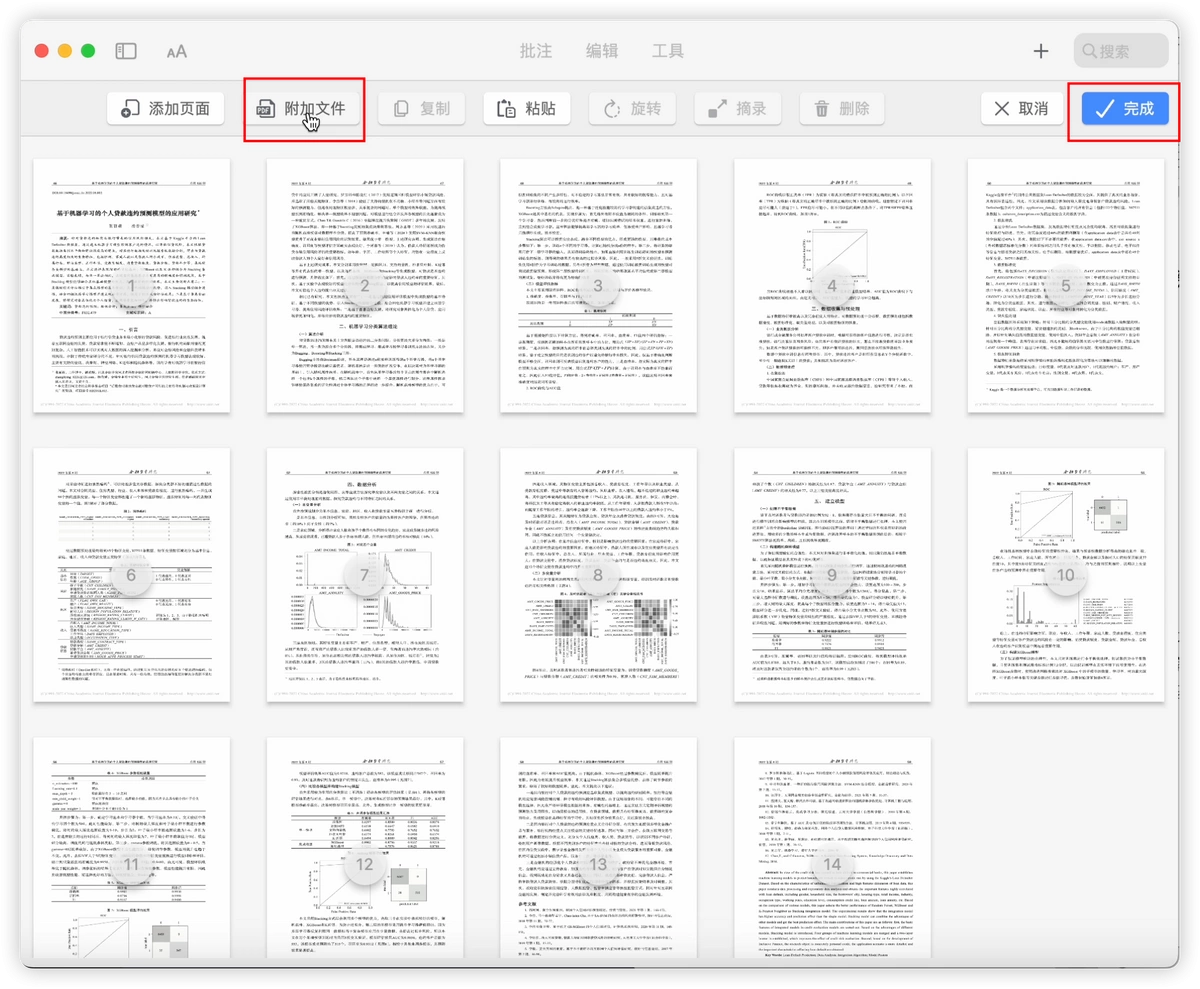Click the 删除 delete button
This screenshot has width=1200, height=989.
(842, 109)
